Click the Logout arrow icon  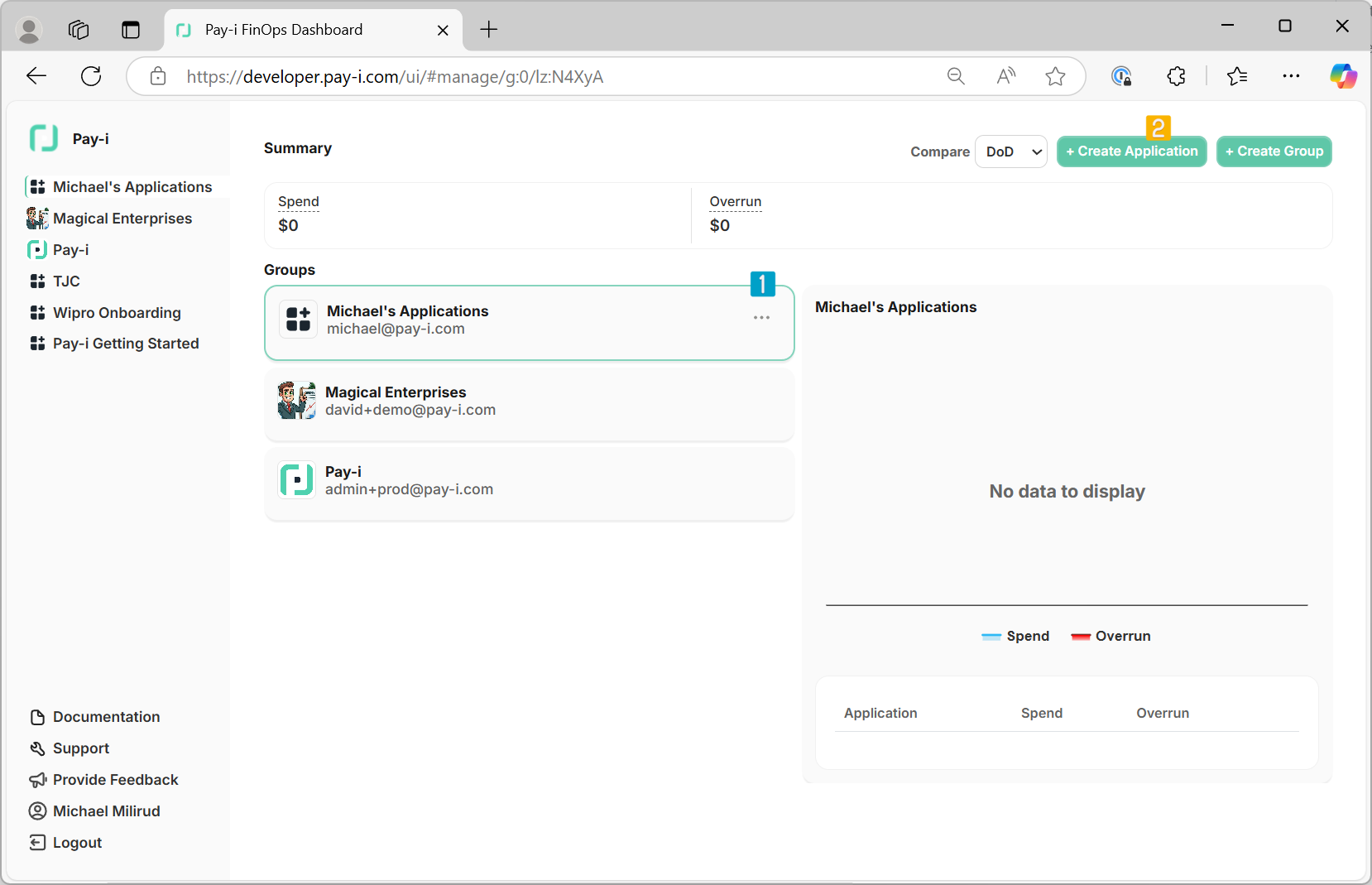(37, 843)
